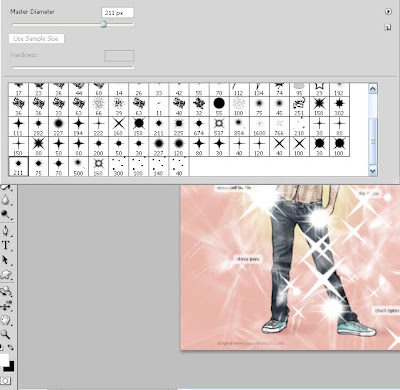Select the sparkle brush sized 200

pyautogui.click(x=99, y=146)
